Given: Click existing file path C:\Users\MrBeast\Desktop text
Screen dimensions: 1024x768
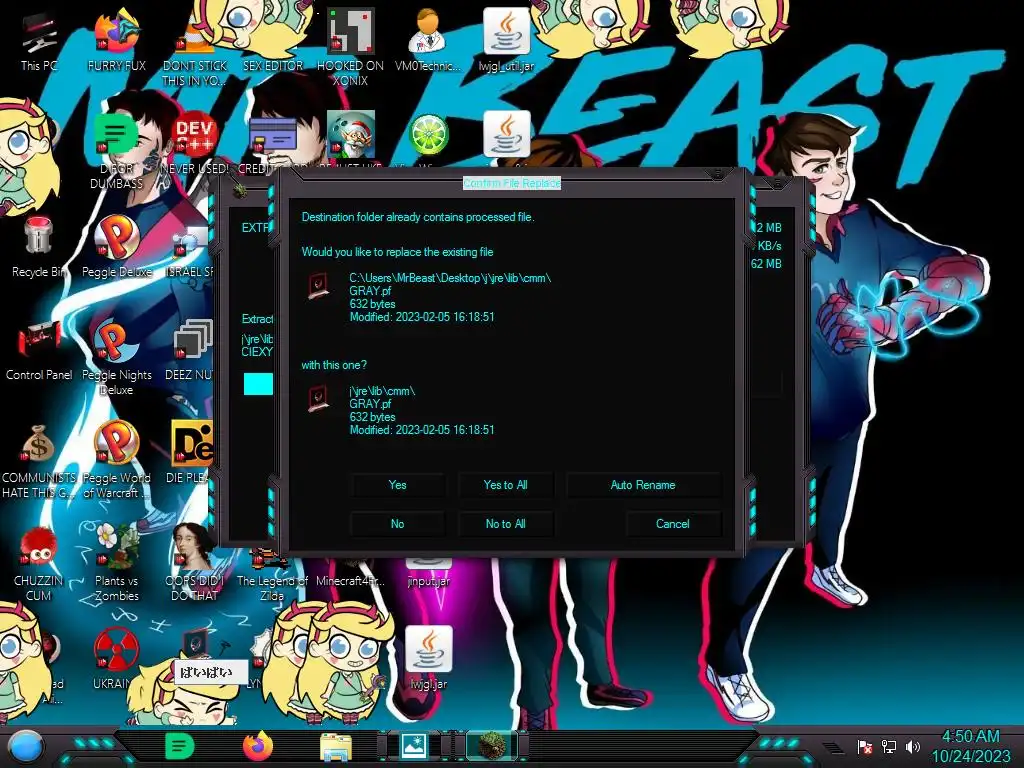Looking at the screenshot, I should (x=450, y=278).
